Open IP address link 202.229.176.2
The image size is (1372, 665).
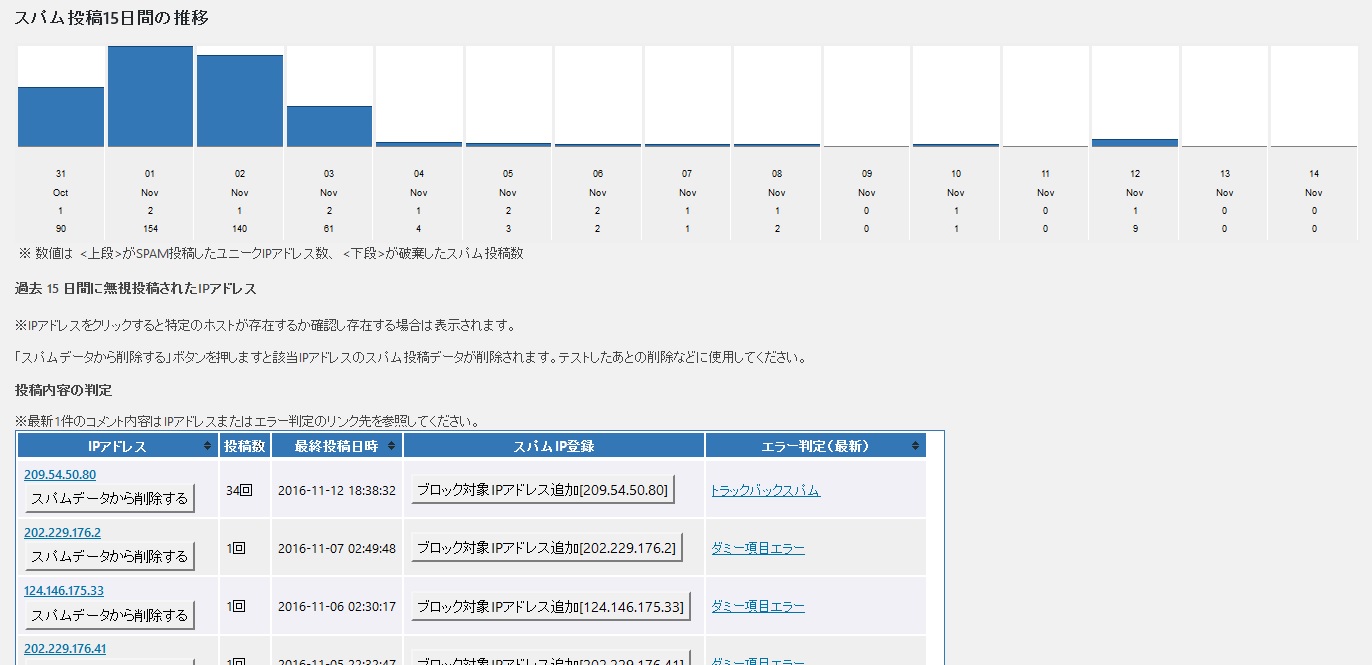[x=62, y=533]
